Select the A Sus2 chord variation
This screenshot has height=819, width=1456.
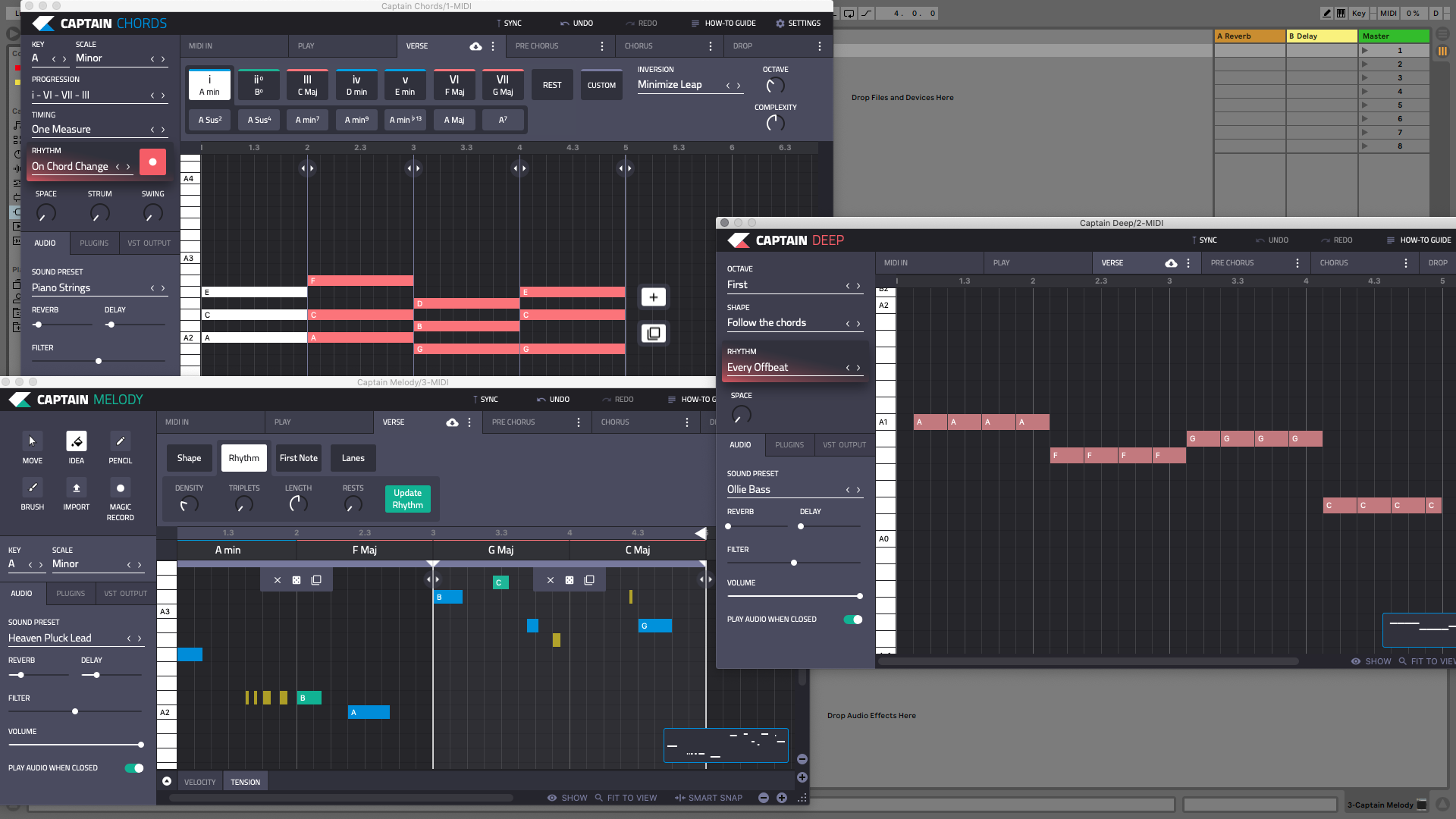tap(210, 120)
